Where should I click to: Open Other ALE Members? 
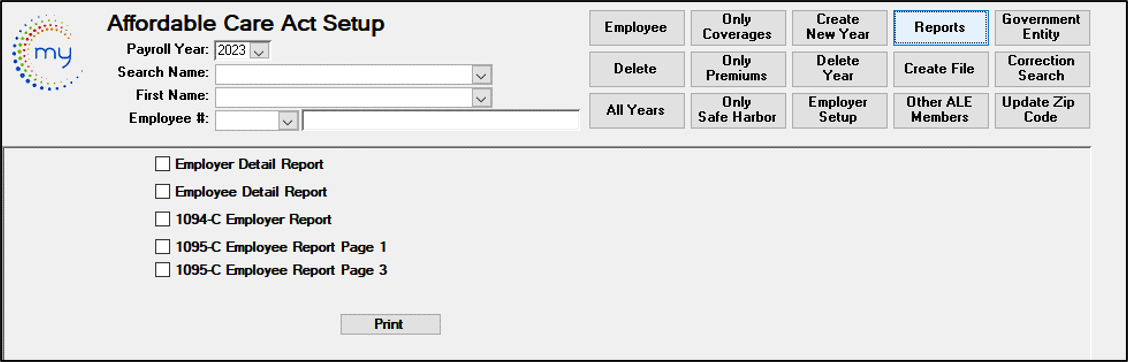[940, 109]
